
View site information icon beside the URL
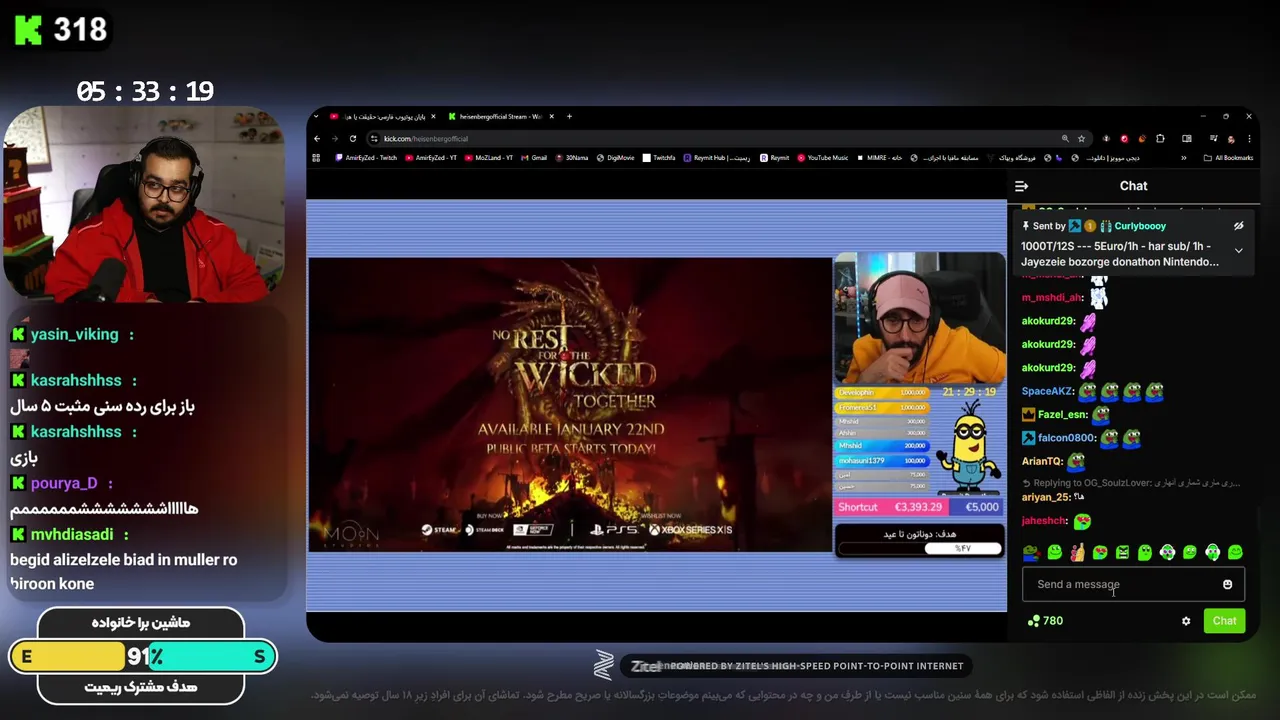pos(374,139)
